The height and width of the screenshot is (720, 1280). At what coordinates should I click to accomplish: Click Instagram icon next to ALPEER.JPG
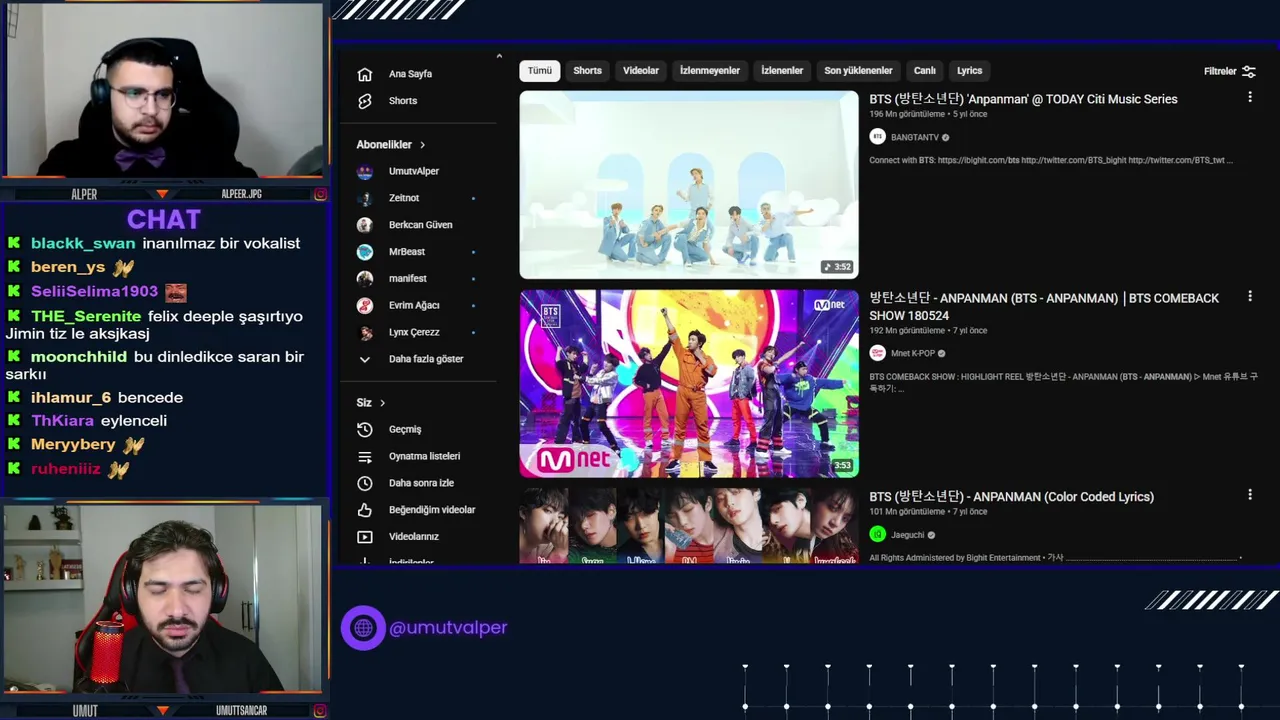[320, 194]
